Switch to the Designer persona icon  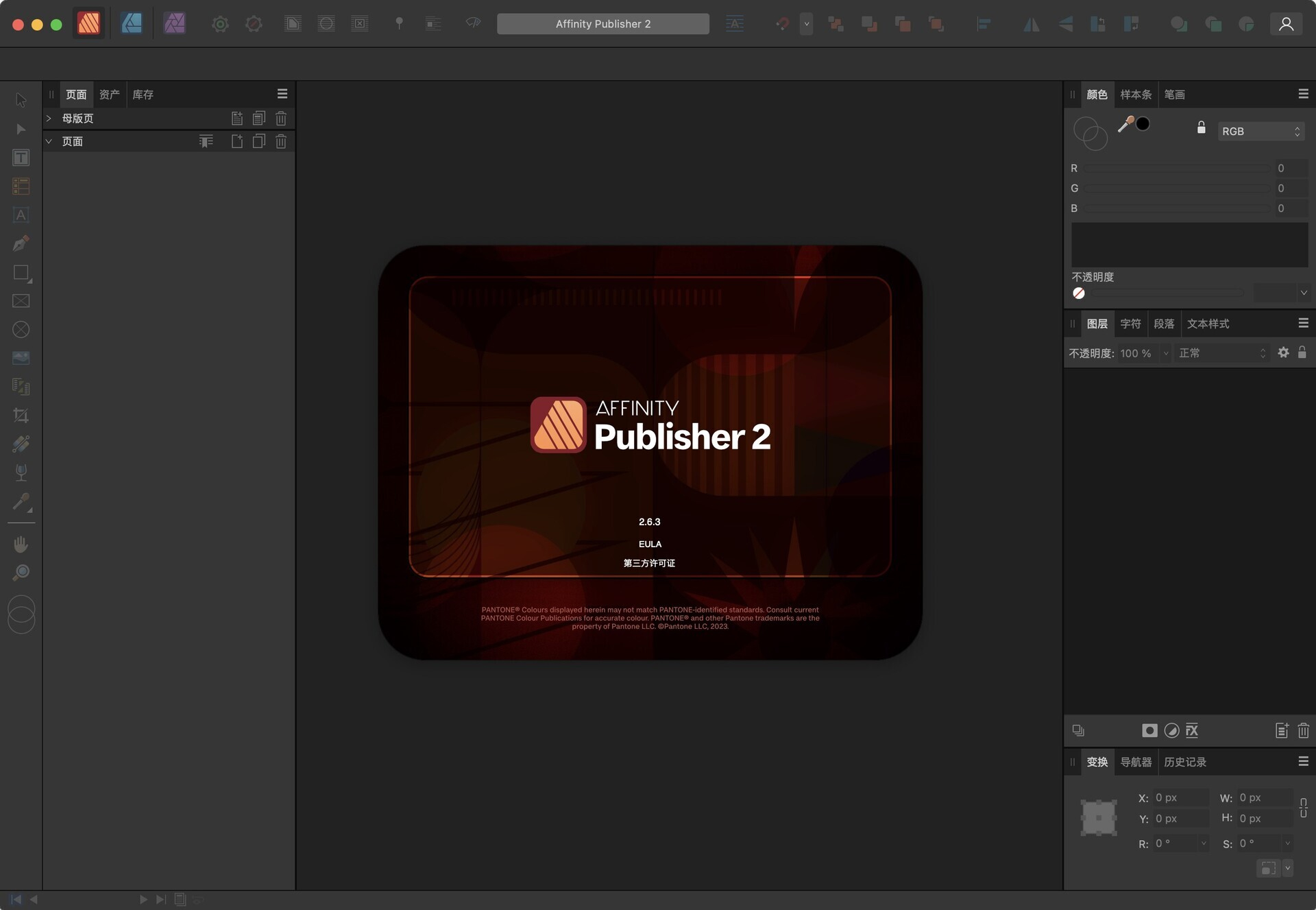click(x=132, y=23)
